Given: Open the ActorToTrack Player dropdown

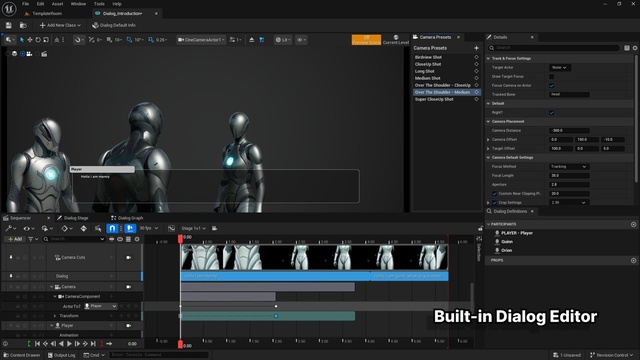Looking at the screenshot, I should (100, 306).
